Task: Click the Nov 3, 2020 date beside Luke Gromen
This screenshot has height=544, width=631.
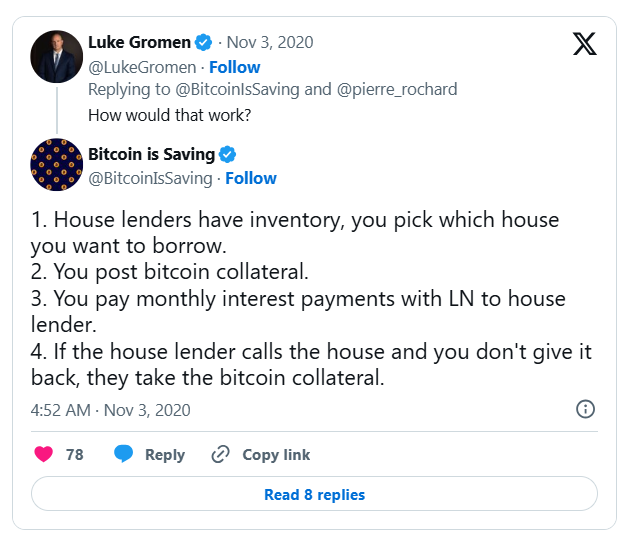Action: (x=270, y=42)
